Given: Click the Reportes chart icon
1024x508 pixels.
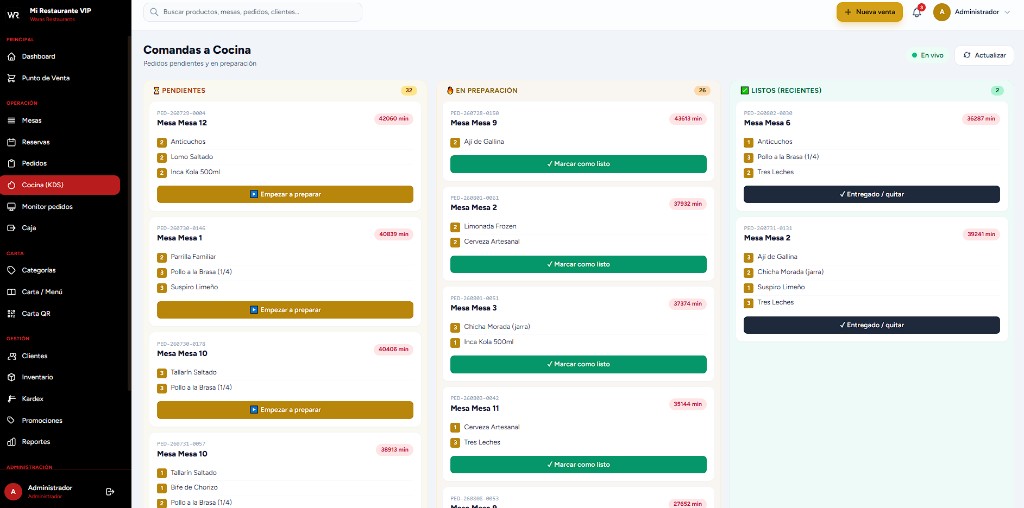Looking at the screenshot, I should pos(11,441).
